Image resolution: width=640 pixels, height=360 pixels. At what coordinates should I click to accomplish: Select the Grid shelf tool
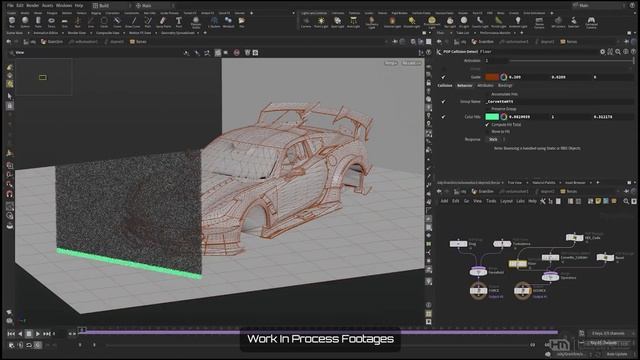pyautogui.click(x=64, y=22)
